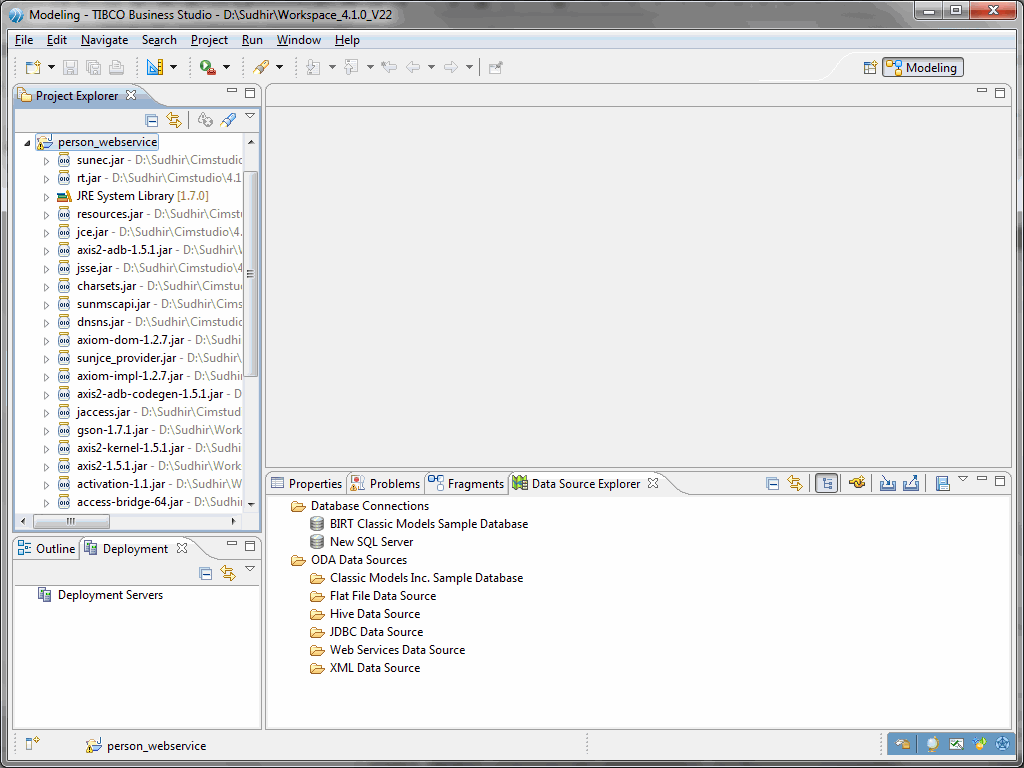Open the Project menu
The image size is (1024, 768).
click(x=210, y=40)
